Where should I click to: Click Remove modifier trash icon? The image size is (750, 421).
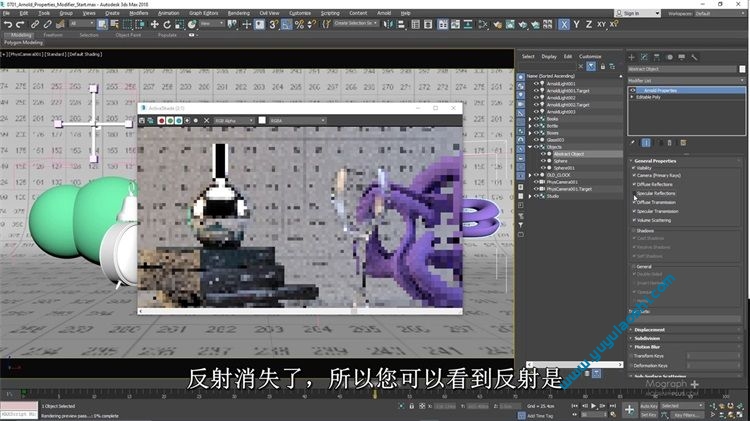click(x=670, y=143)
